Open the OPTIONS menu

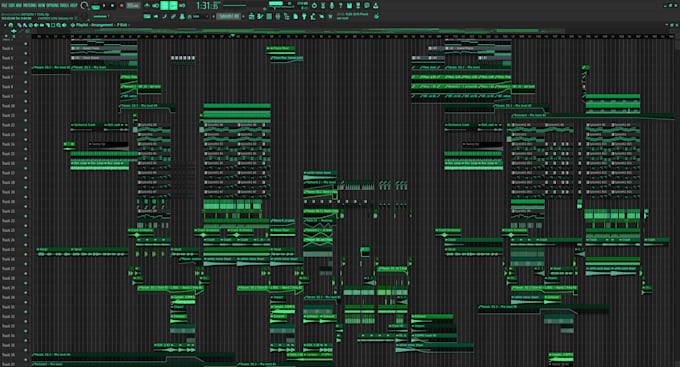[x=52, y=5]
